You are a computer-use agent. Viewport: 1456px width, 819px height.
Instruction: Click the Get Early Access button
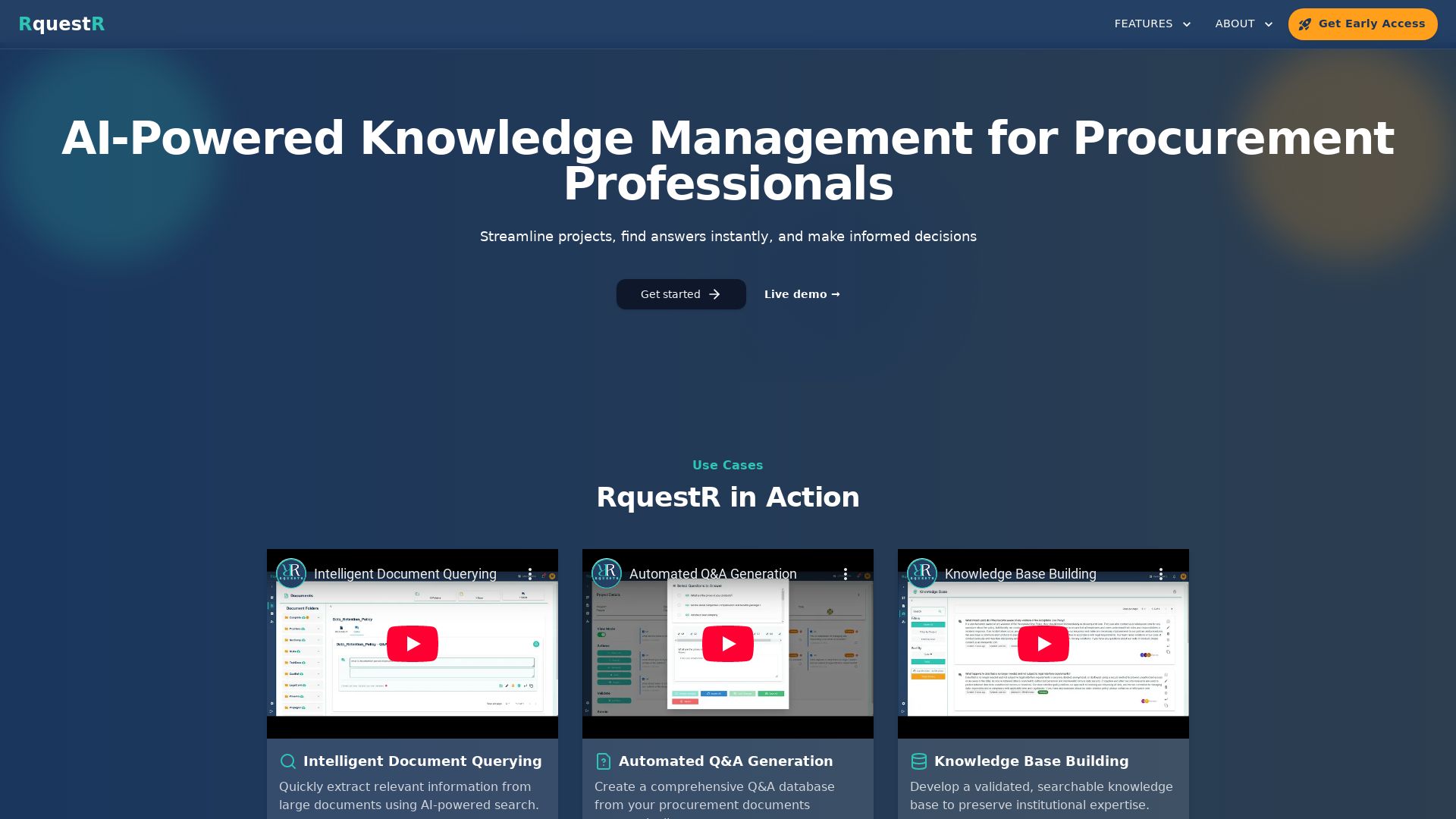(x=1362, y=24)
